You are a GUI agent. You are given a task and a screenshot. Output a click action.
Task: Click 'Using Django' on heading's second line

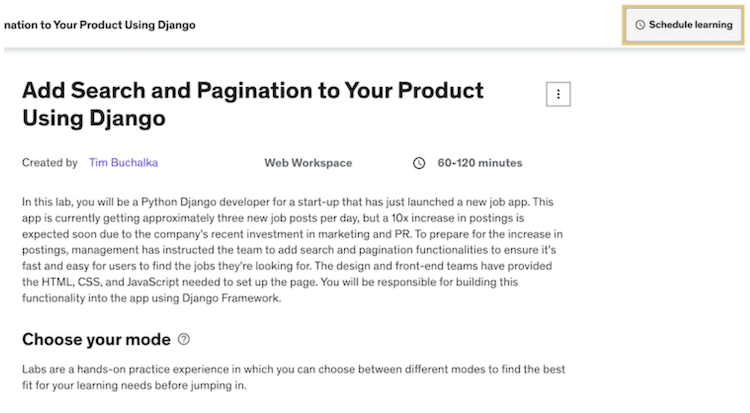(93, 118)
